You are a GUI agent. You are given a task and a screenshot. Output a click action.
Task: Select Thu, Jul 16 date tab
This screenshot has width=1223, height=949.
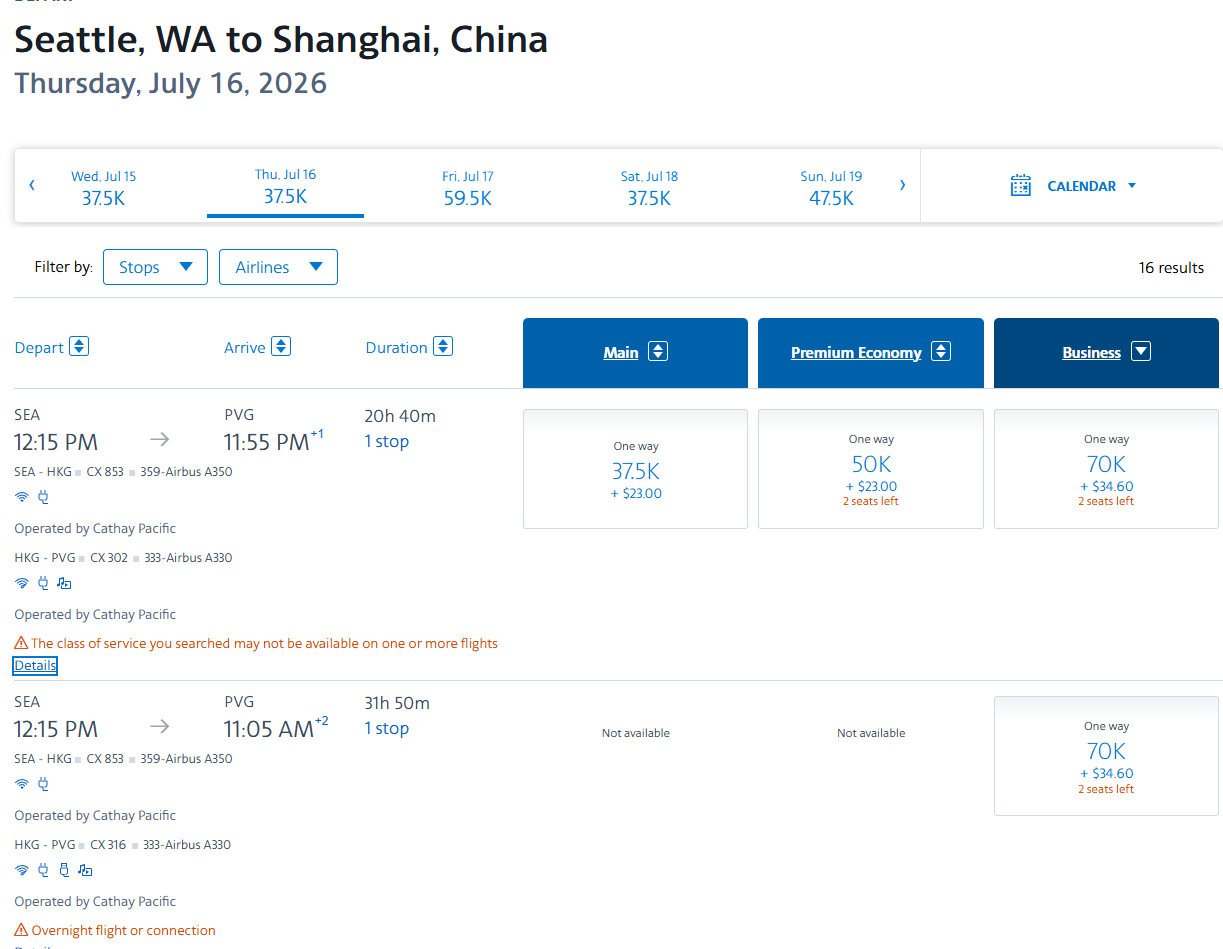pyautogui.click(x=285, y=186)
